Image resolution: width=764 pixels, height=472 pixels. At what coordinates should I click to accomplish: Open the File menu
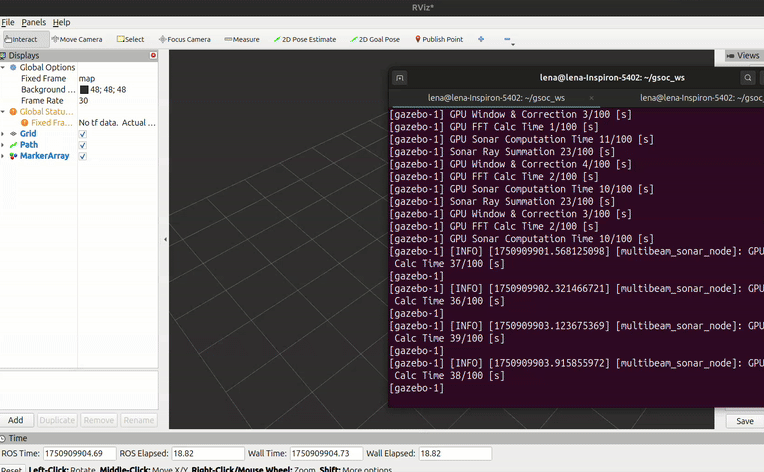click(x=8, y=22)
